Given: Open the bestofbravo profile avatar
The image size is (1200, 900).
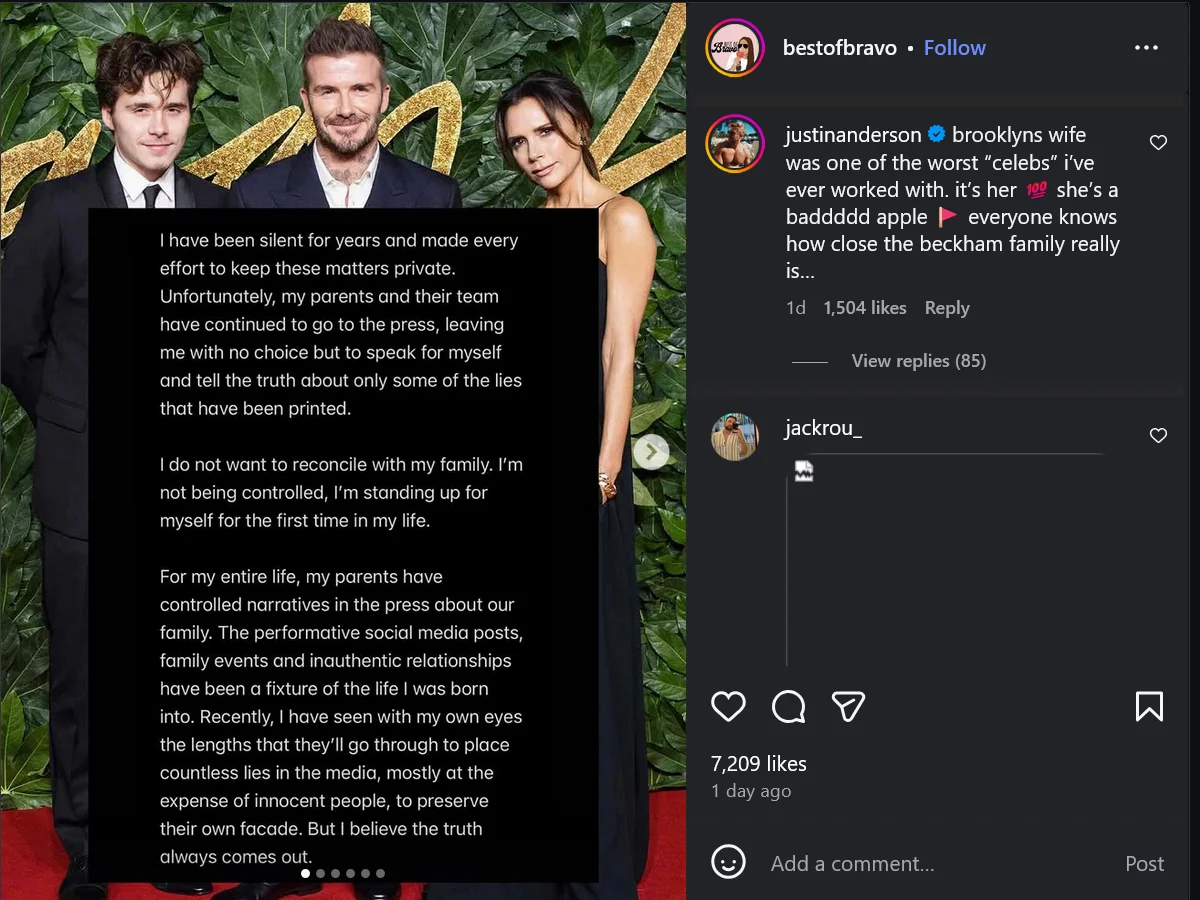Looking at the screenshot, I should pos(735,47).
